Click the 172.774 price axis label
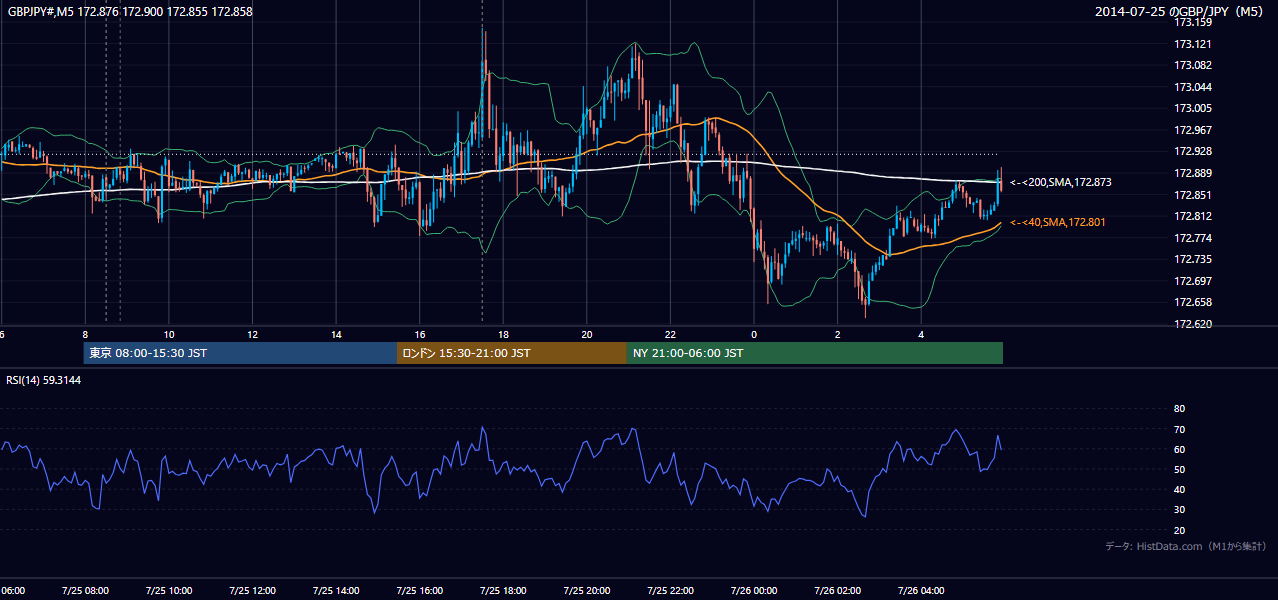This screenshot has height=600, width=1278. 1192,238
